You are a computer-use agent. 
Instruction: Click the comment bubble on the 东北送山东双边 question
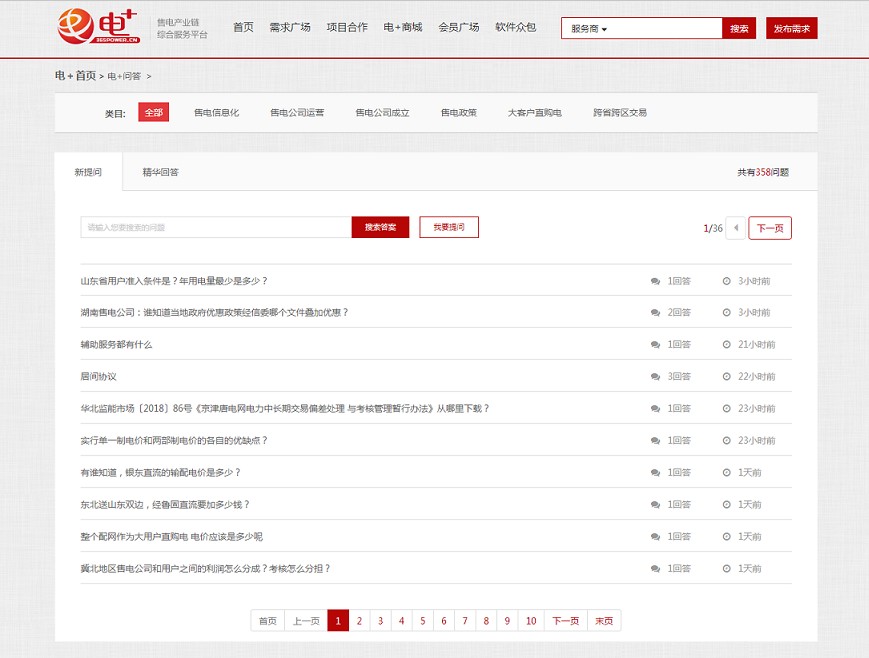[x=655, y=504]
